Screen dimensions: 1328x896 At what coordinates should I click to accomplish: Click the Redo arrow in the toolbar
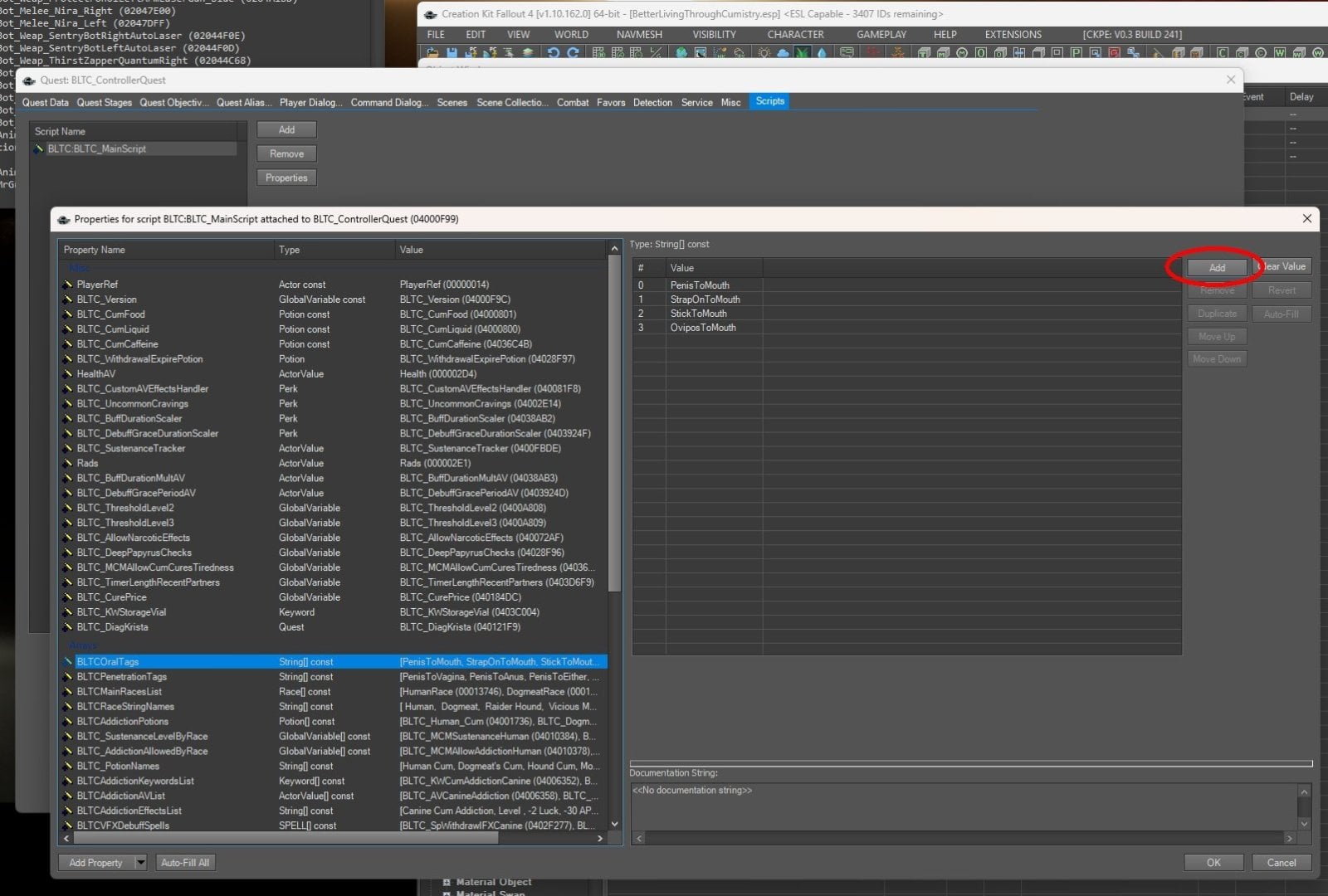(x=574, y=53)
